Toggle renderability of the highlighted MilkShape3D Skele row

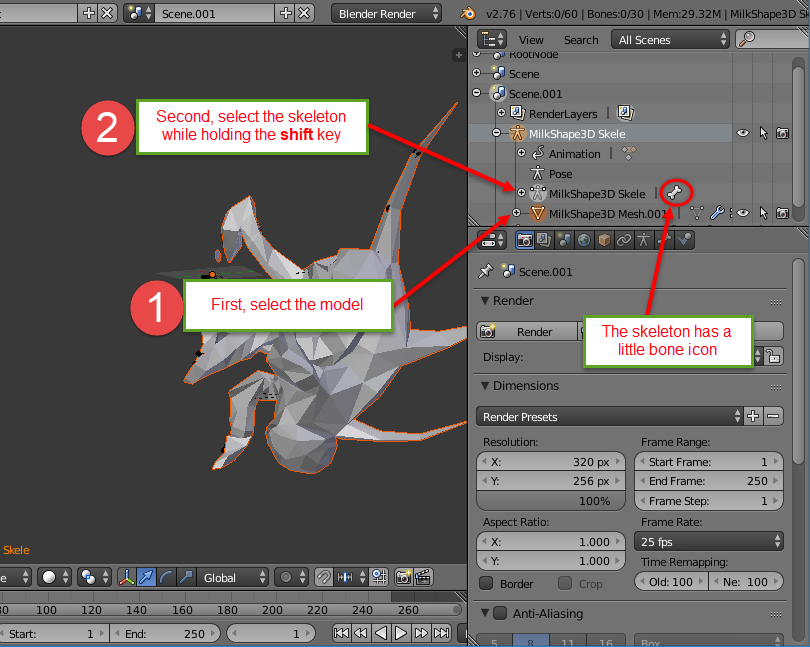(x=783, y=133)
